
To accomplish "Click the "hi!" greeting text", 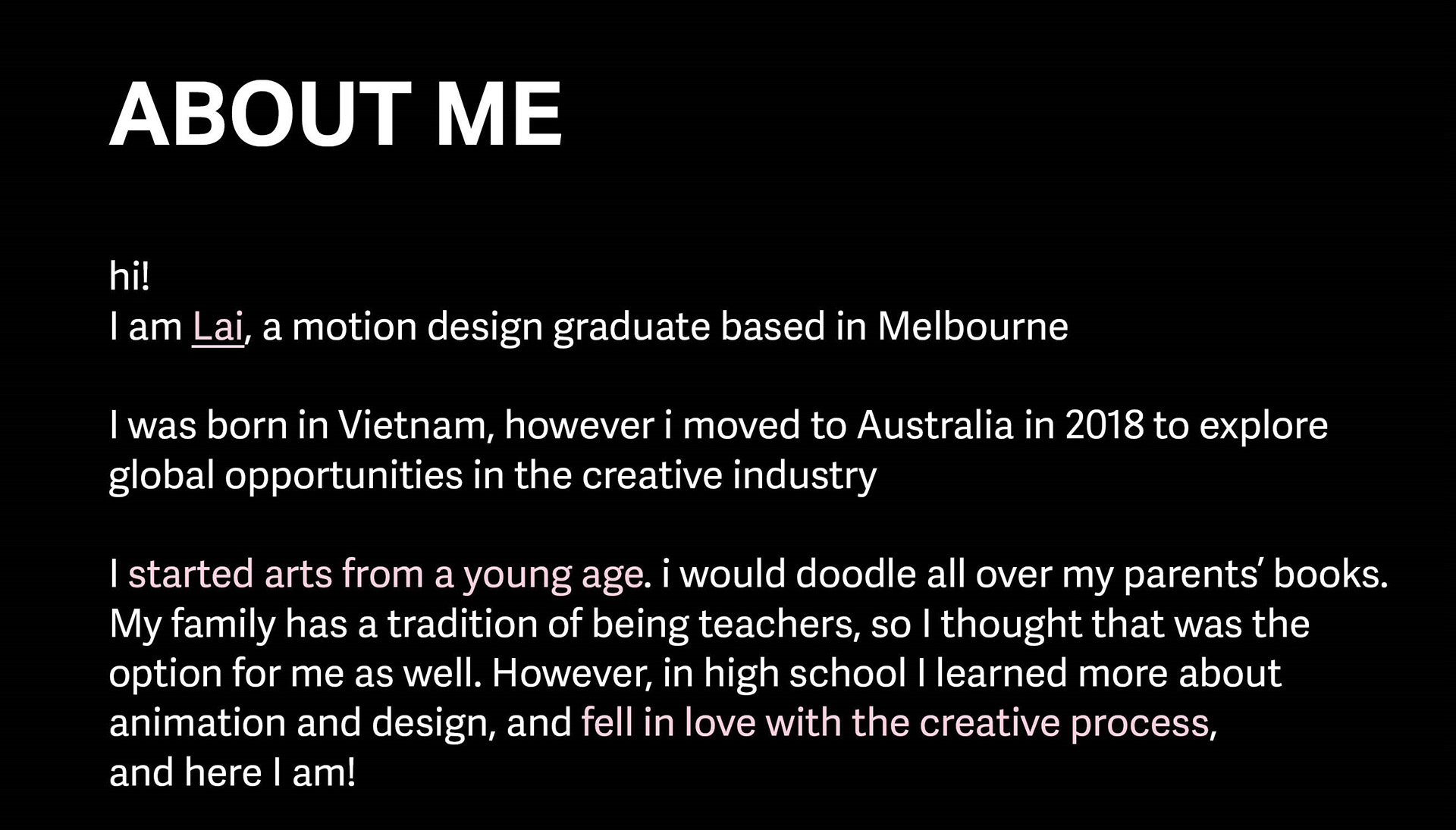I will (130, 277).
